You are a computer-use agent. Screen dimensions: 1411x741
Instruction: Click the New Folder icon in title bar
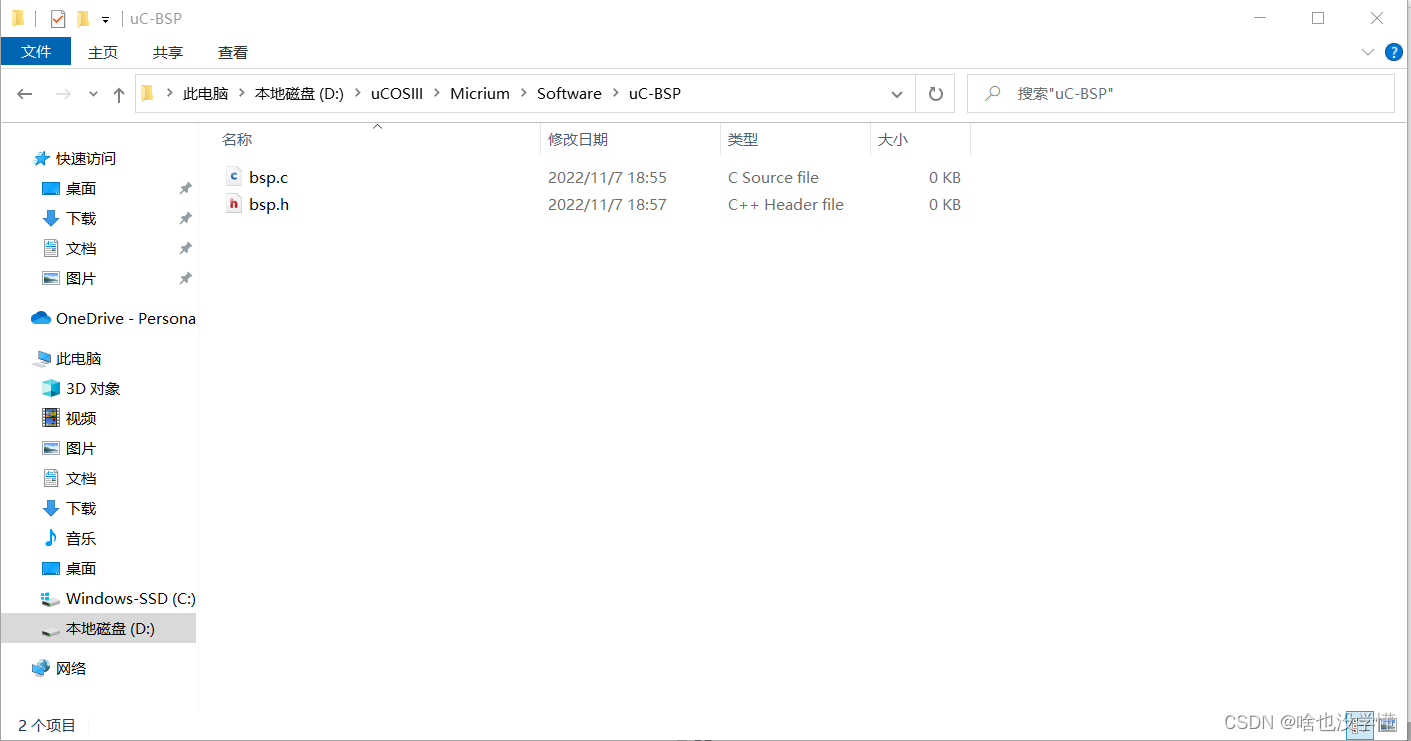pyautogui.click(x=83, y=18)
